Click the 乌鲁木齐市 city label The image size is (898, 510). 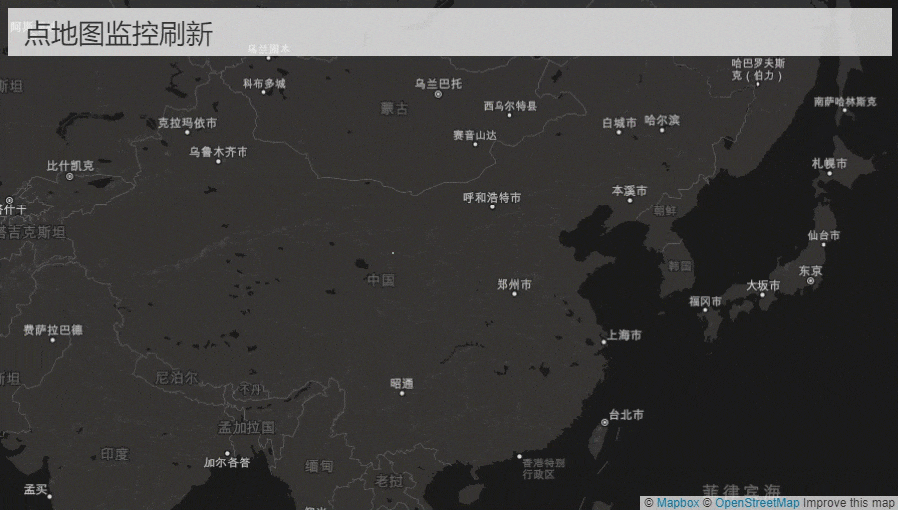218,152
